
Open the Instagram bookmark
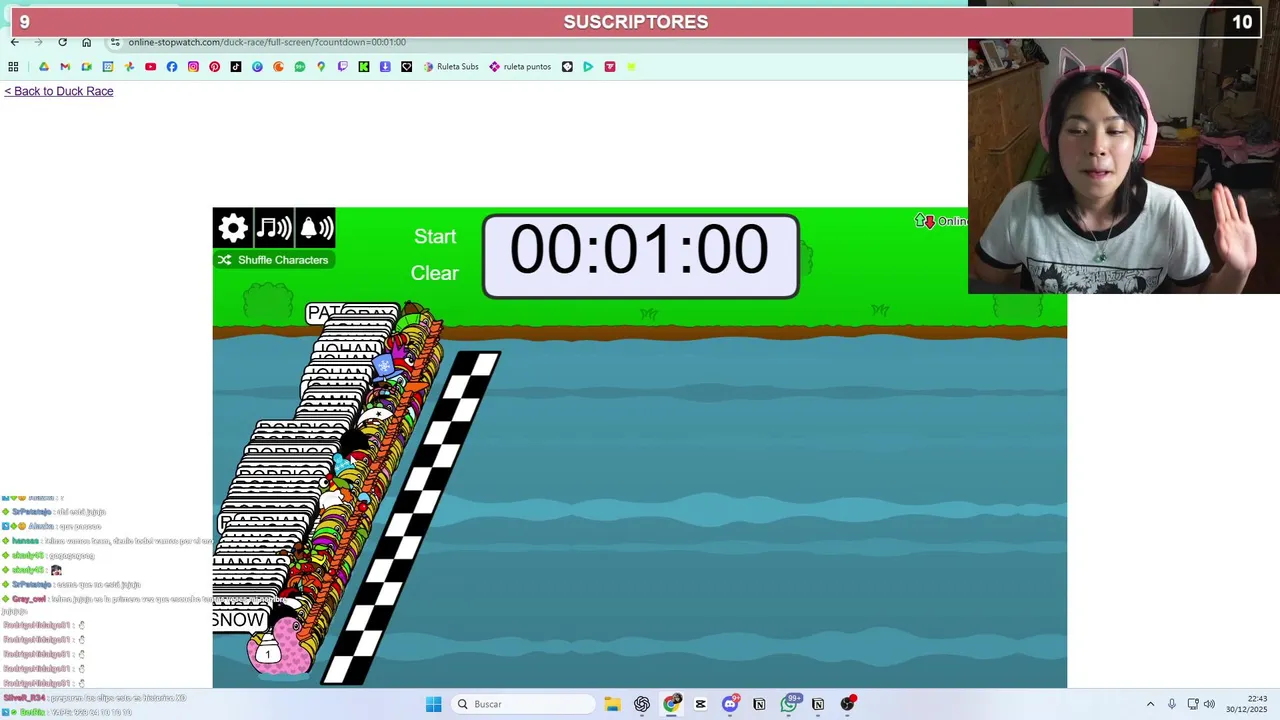[x=193, y=67]
